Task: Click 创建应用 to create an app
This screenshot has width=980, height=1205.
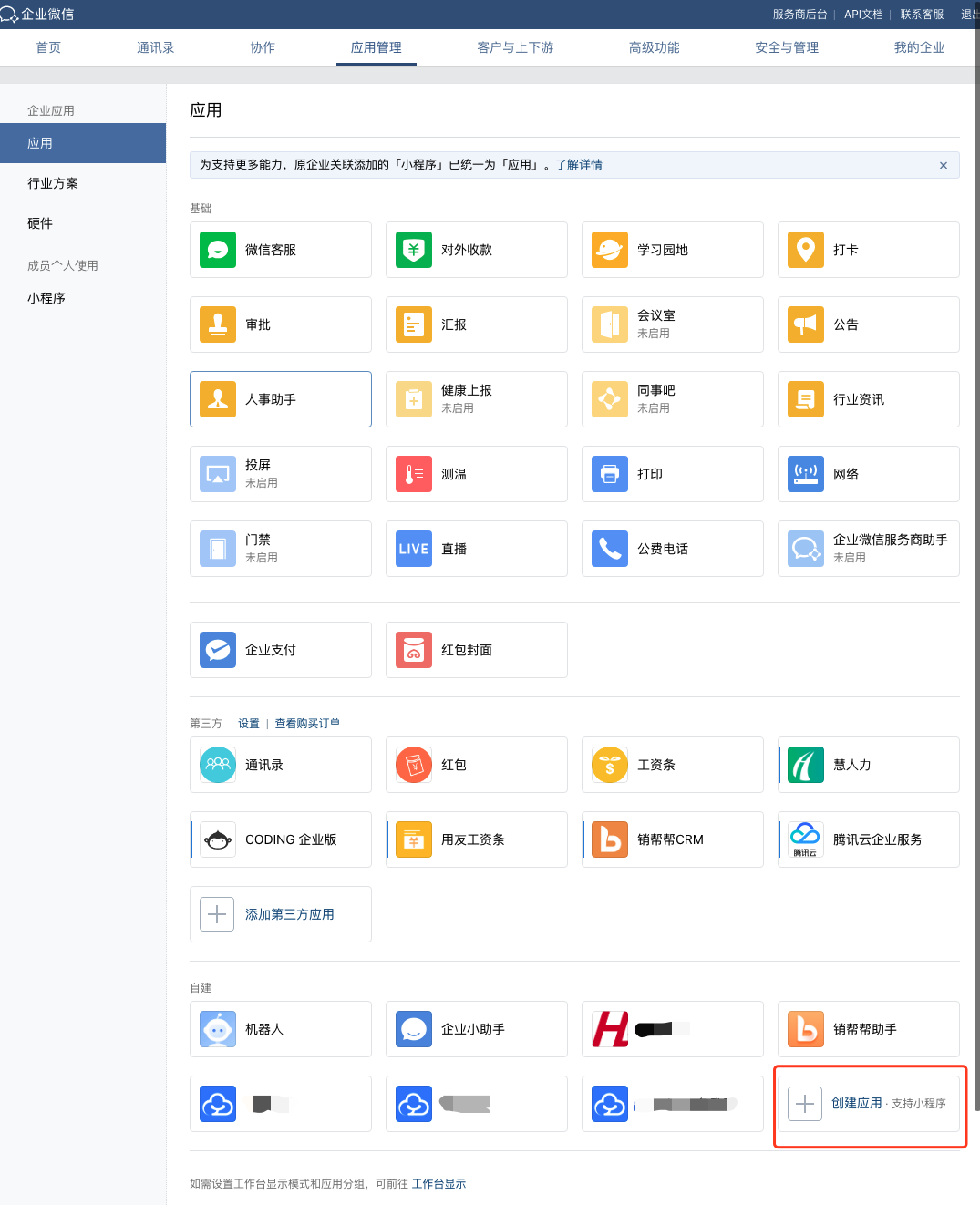Action: coord(869,1104)
